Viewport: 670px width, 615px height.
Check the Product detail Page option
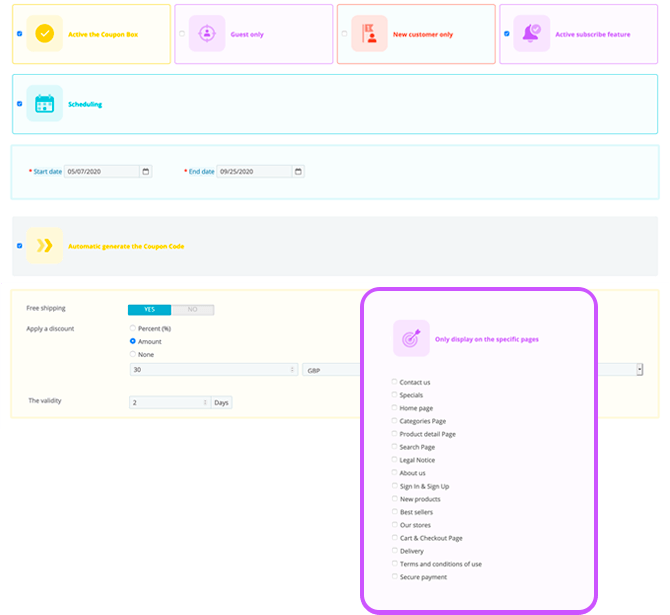click(394, 433)
